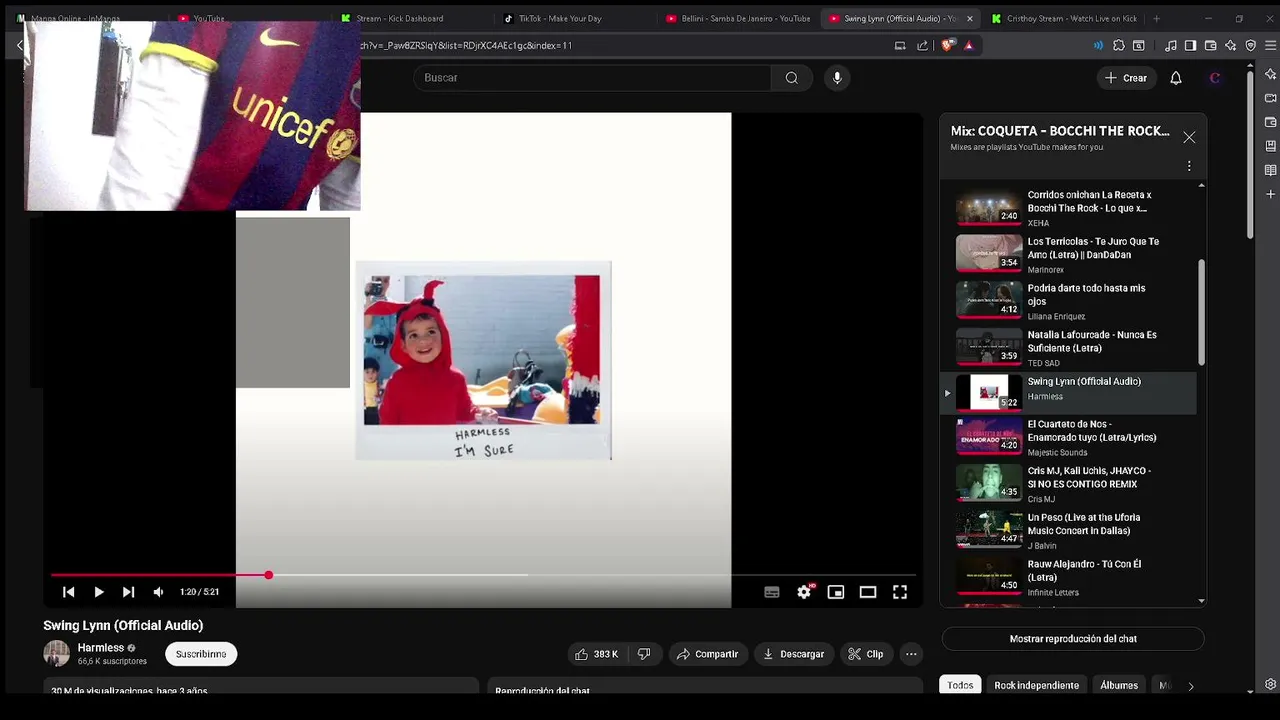Image resolution: width=1280 pixels, height=720 pixels.
Task: Switch to the Bellini - Samba De Janeiro tab
Action: pos(740,18)
